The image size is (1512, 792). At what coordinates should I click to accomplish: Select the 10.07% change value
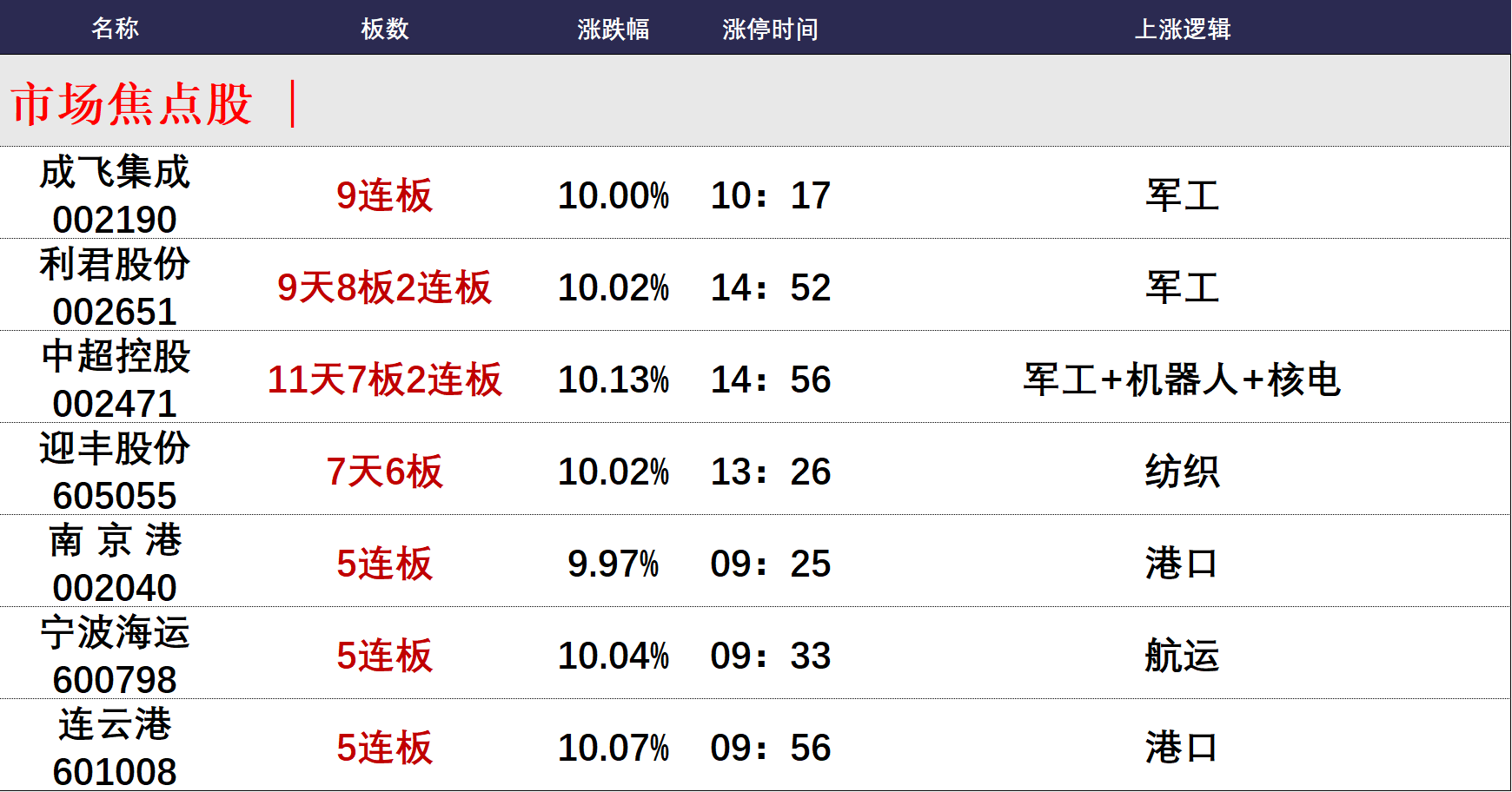click(x=613, y=748)
